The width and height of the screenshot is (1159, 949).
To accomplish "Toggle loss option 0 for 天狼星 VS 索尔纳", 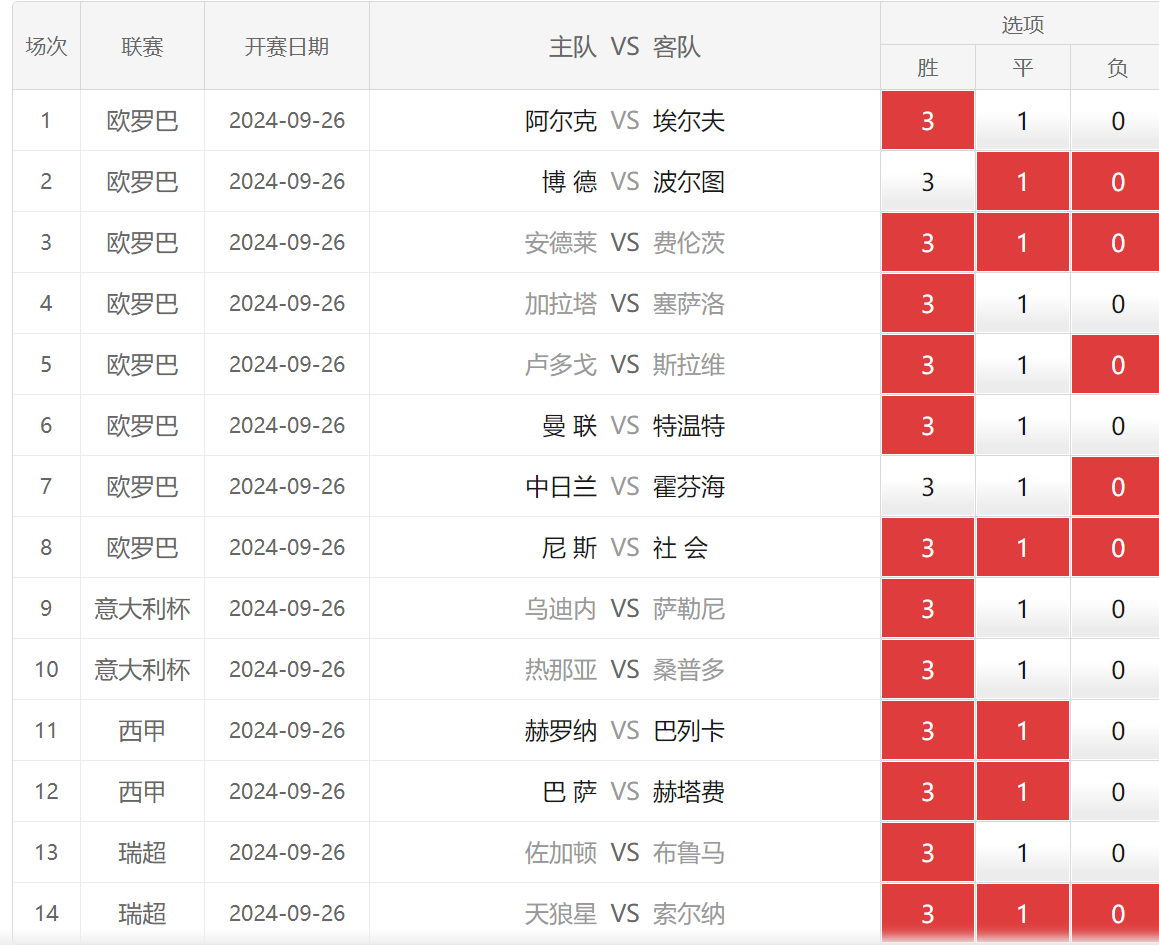I will click(1116, 914).
